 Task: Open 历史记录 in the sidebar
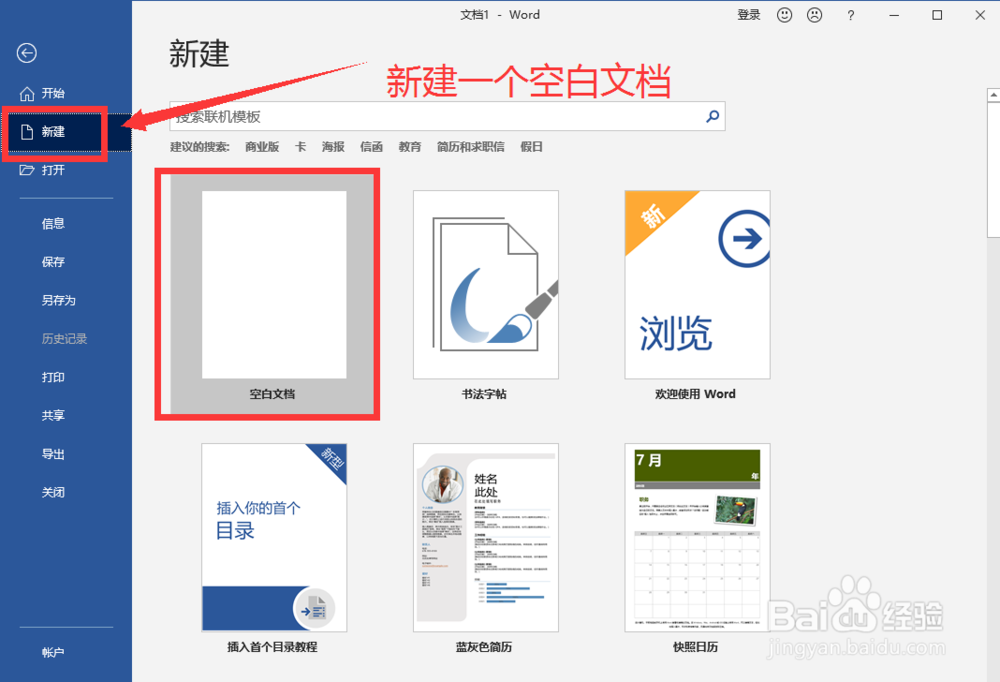coord(64,339)
